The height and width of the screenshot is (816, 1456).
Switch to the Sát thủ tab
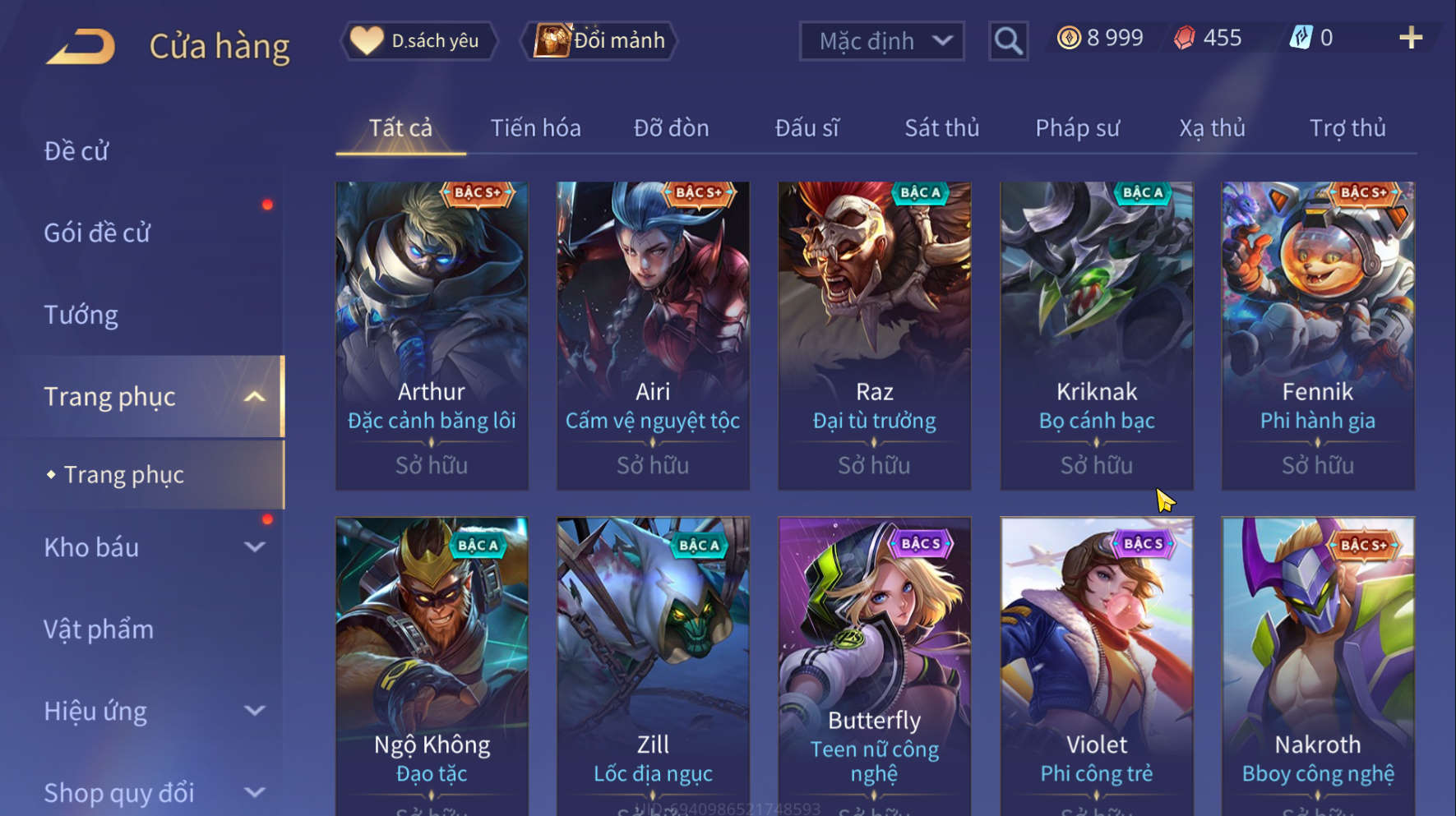pos(942,128)
